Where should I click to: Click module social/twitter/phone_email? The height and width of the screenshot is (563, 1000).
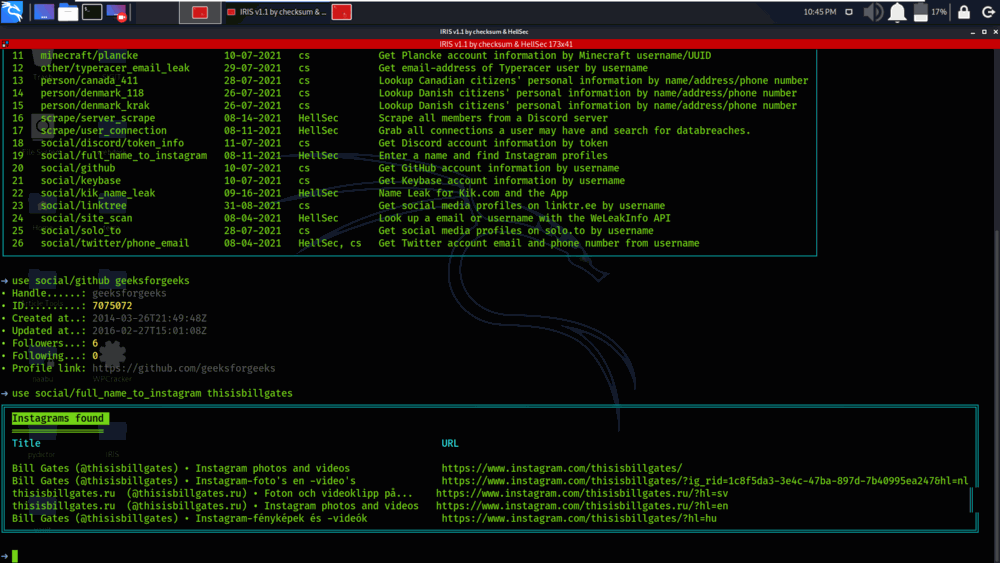[x=115, y=244]
